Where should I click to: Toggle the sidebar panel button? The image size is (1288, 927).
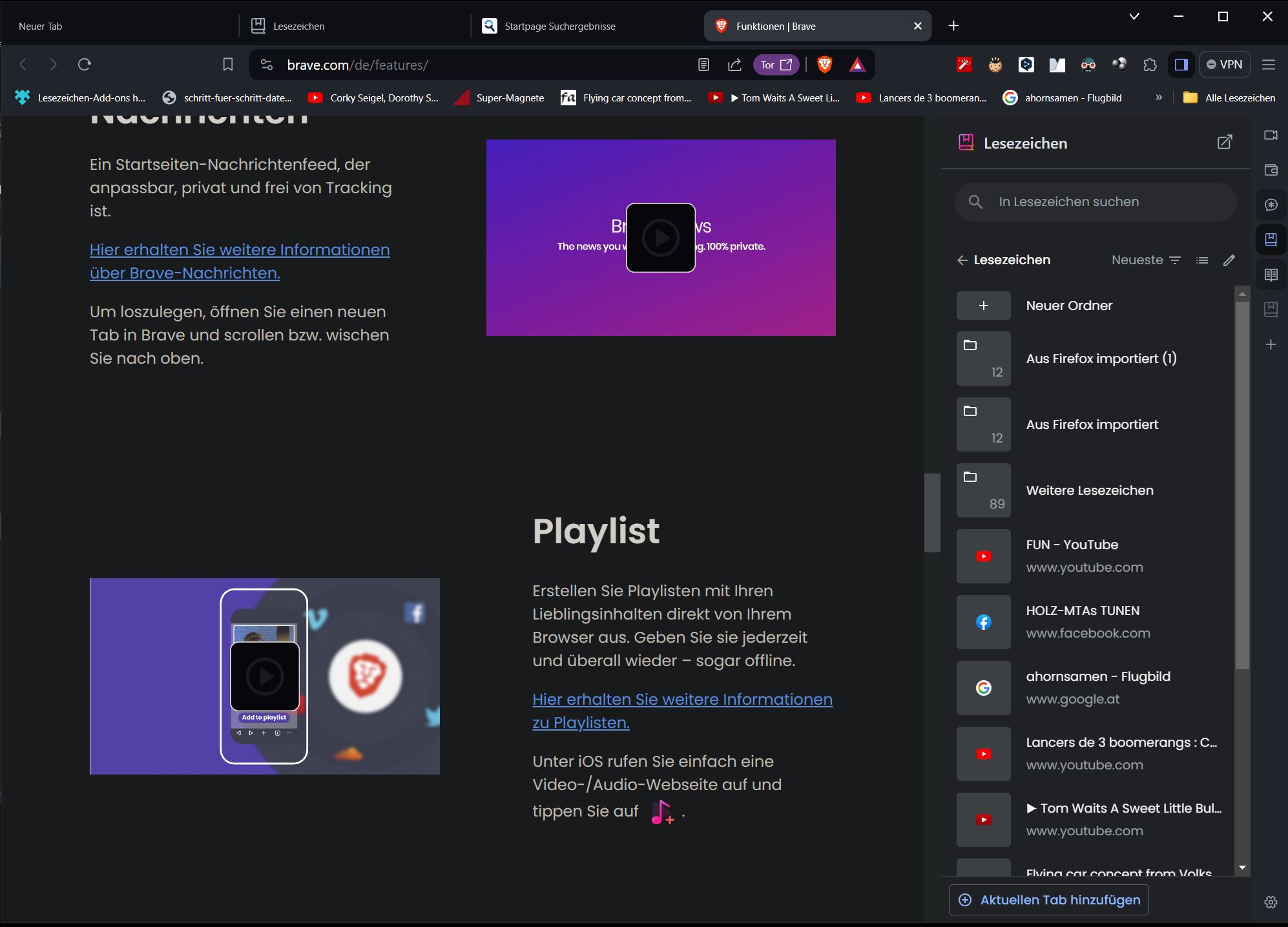(x=1181, y=65)
